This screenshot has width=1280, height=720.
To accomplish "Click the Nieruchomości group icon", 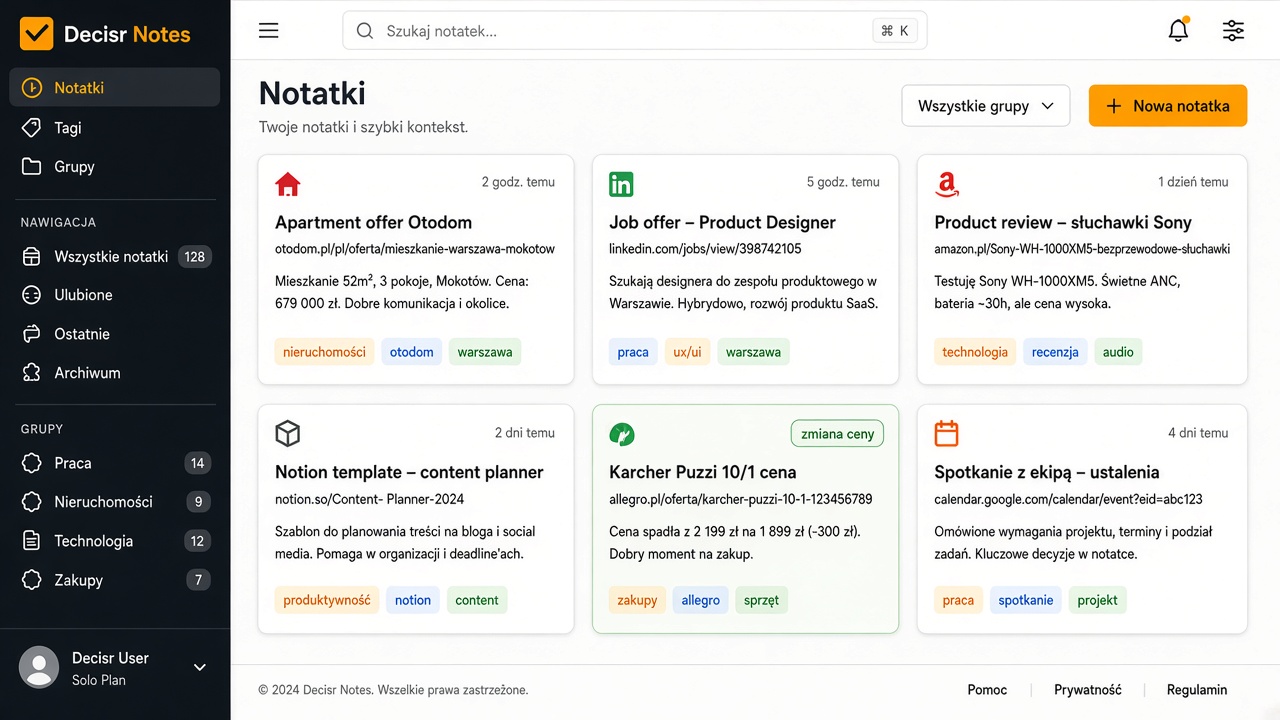I will coord(32,502).
